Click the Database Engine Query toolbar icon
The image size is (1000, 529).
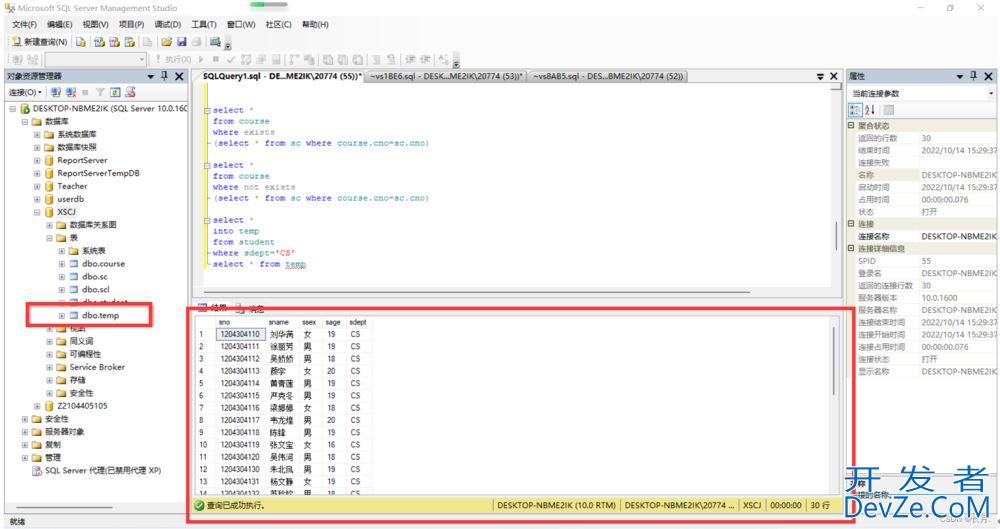(81, 41)
